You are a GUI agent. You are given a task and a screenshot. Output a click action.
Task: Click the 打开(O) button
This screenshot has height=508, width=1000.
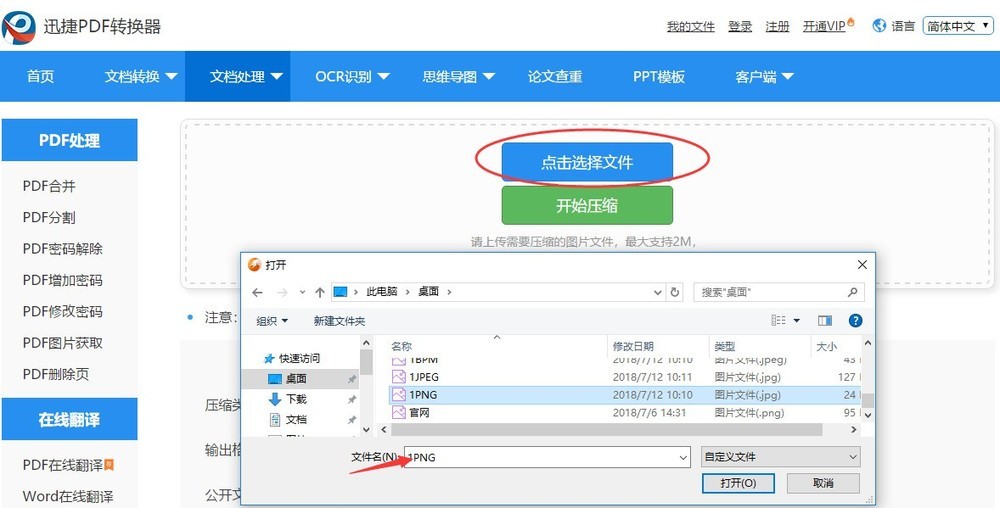738,483
